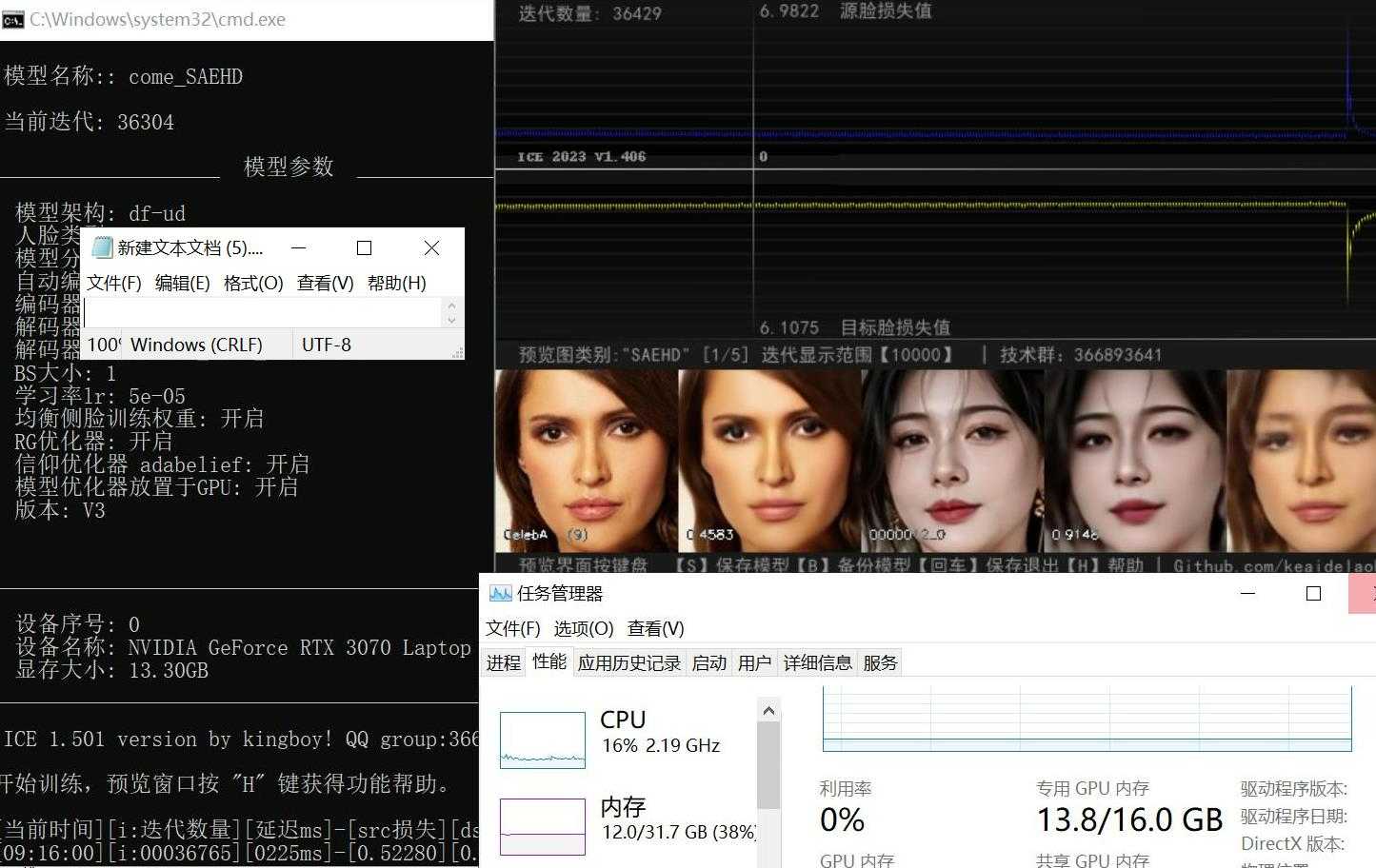The height and width of the screenshot is (868, 1376).
Task: Click the Notepad text editing area
Action: [263, 312]
